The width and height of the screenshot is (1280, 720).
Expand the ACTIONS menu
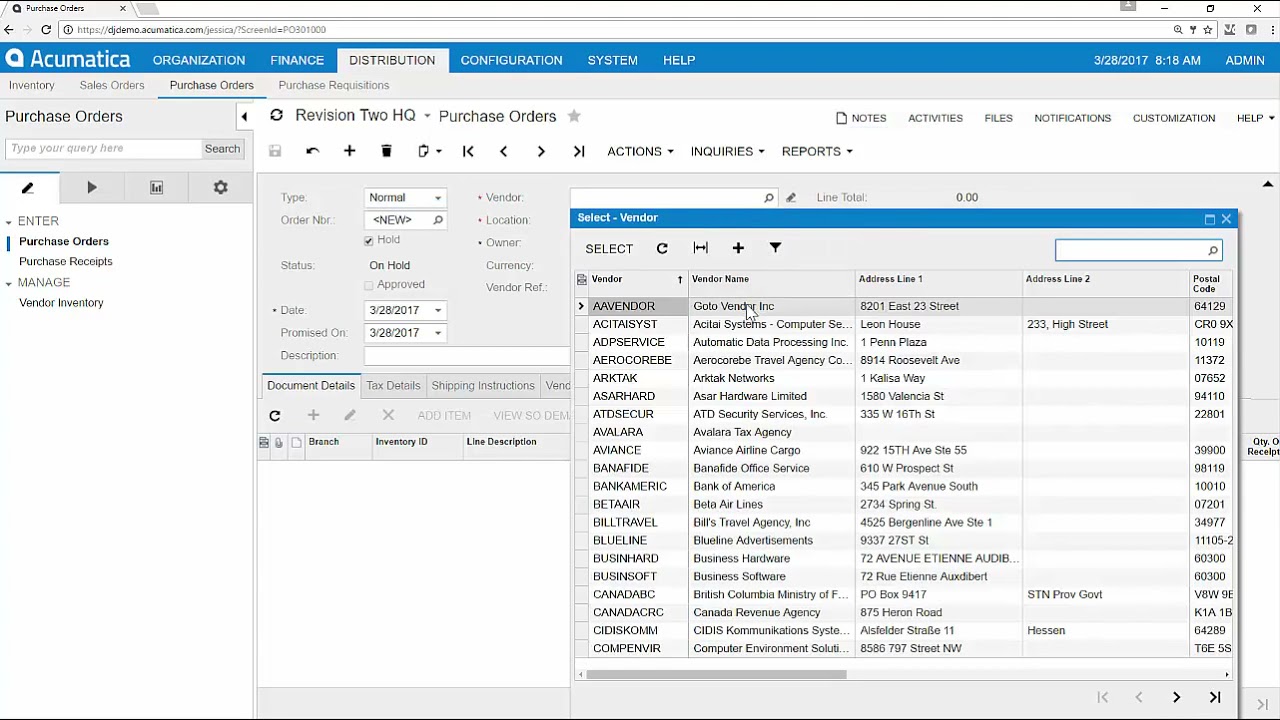click(640, 151)
